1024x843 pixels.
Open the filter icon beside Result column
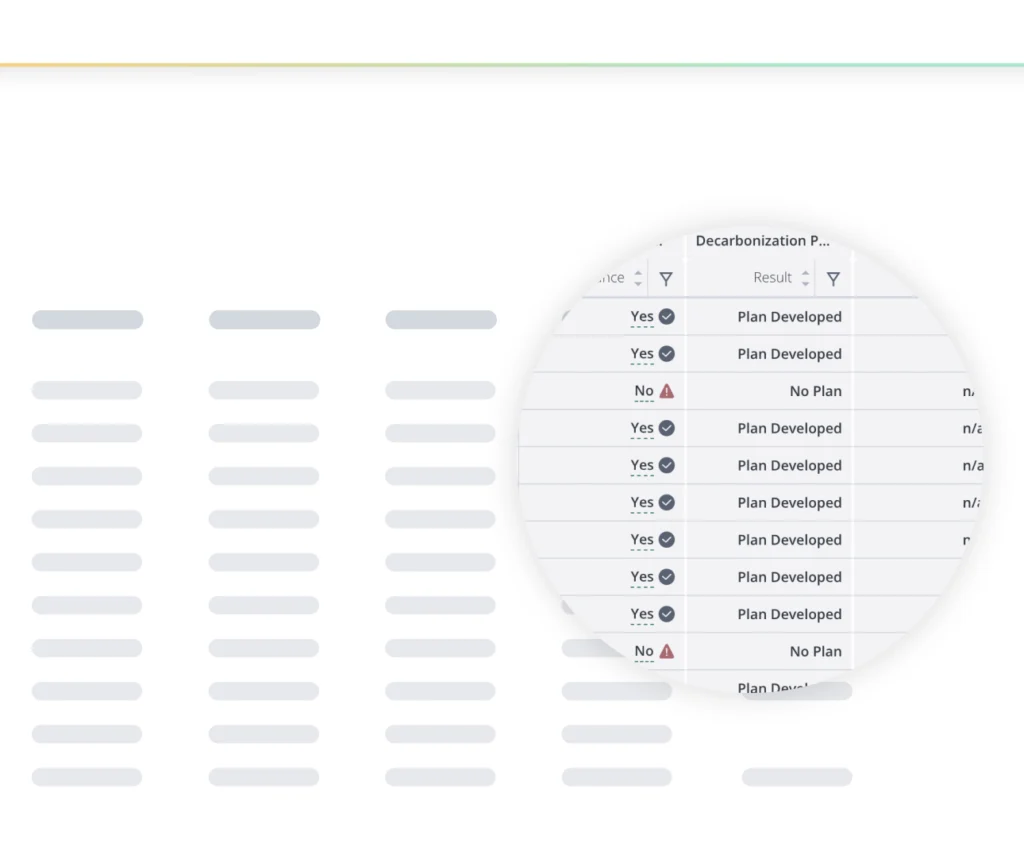point(833,279)
